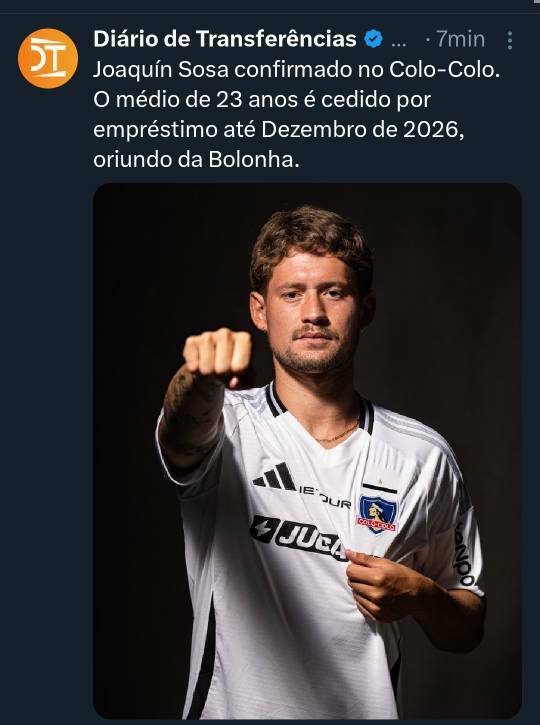Click the Jugabet sponsor logo on the jersey

299,537
